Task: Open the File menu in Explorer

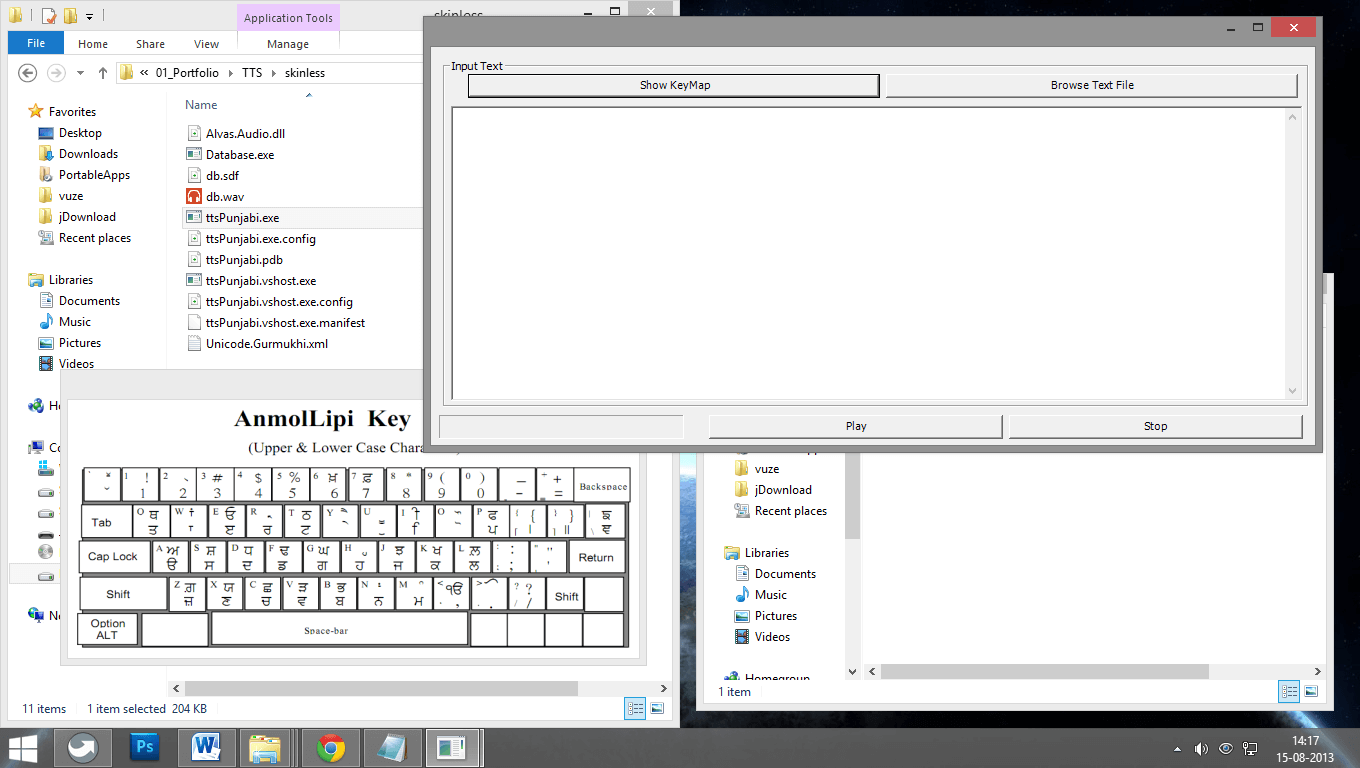Action: click(x=36, y=44)
